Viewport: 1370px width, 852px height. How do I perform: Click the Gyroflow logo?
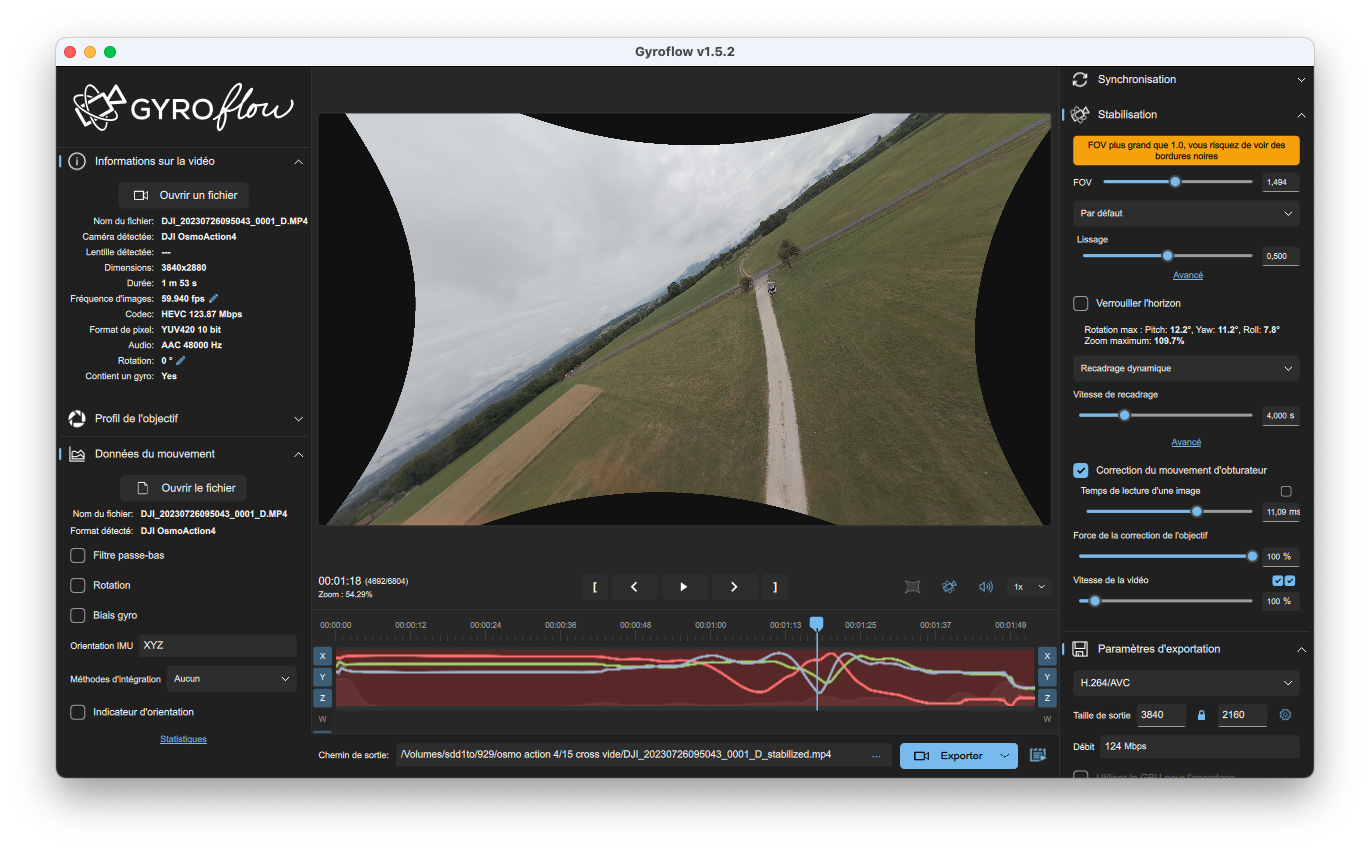(x=183, y=106)
